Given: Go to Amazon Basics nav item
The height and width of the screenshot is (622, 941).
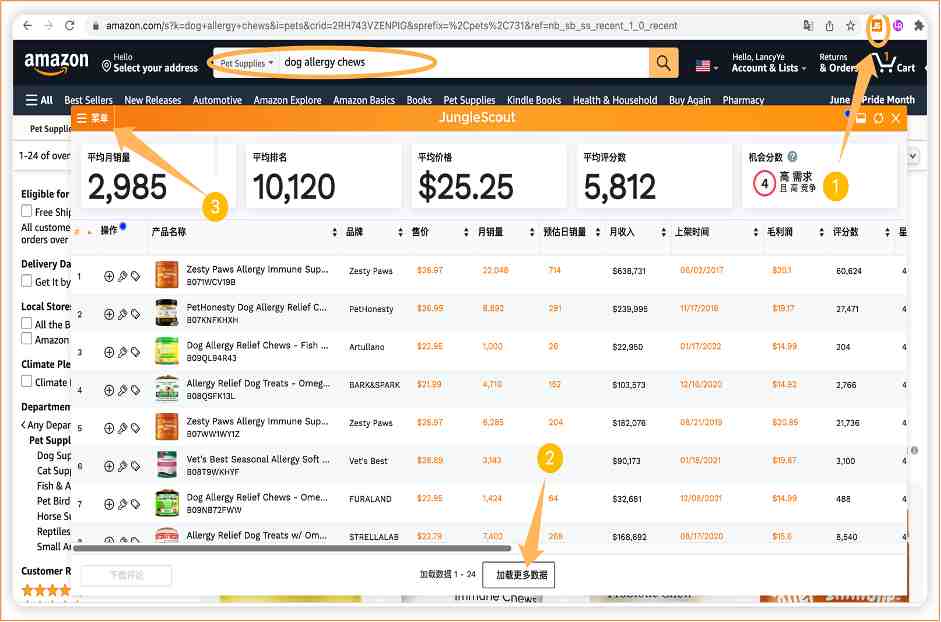Looking at the screenshot, I should point(364,100).
